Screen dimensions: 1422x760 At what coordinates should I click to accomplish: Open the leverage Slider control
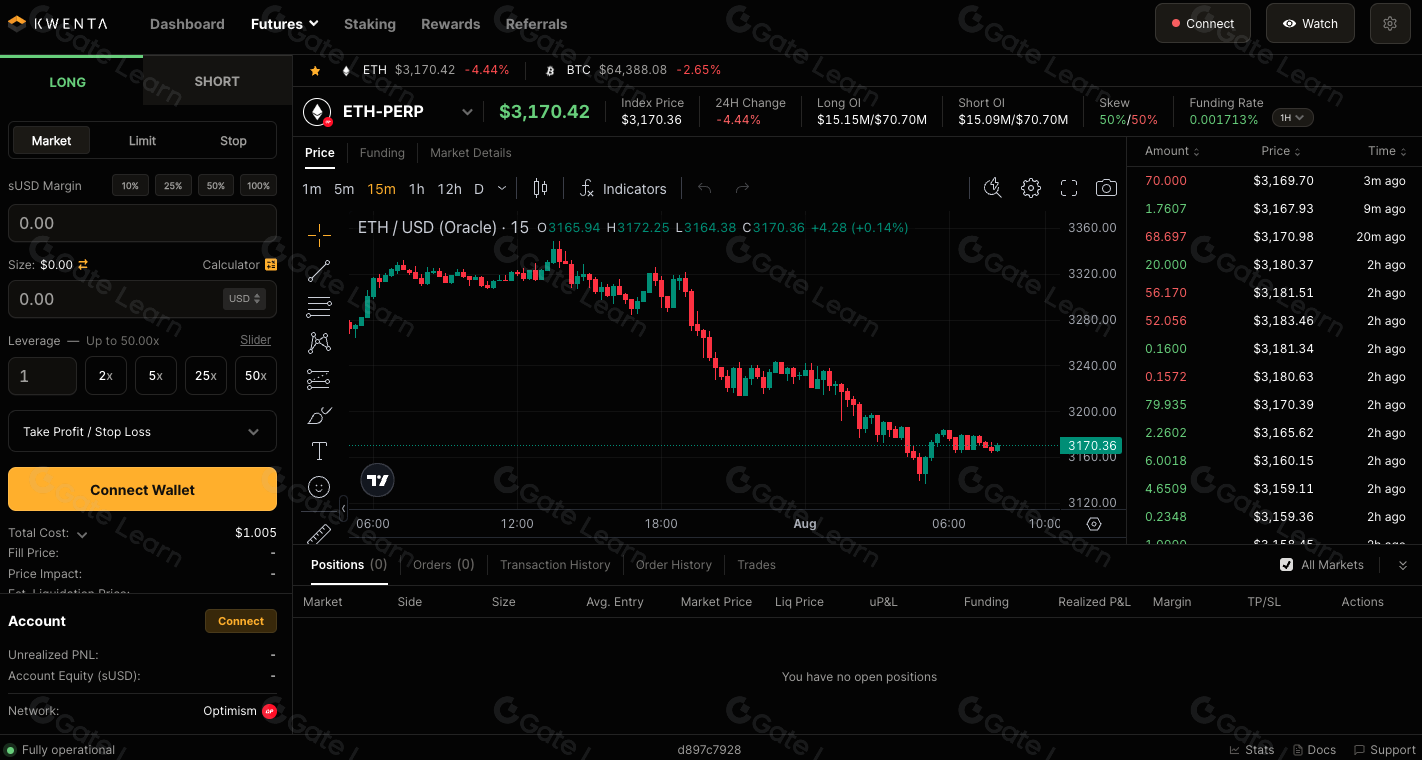(x=255, y=340)
